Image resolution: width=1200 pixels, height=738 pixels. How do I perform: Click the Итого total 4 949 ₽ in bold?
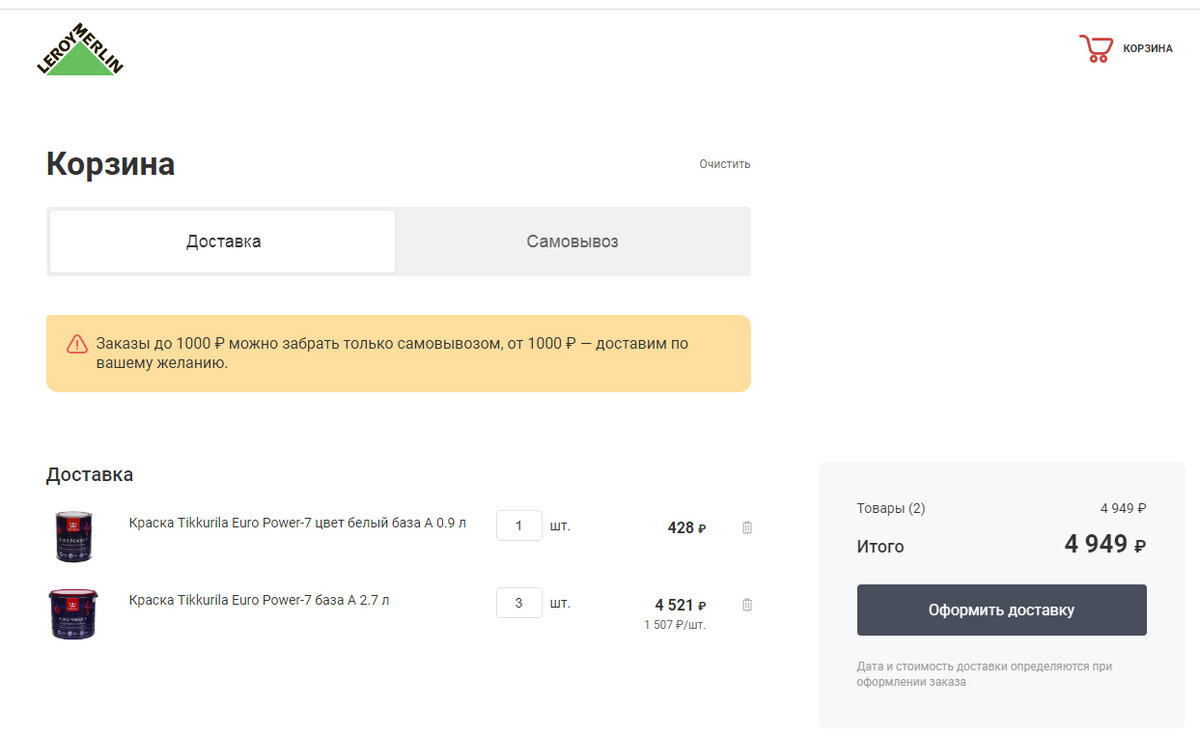coord(1105,545)
